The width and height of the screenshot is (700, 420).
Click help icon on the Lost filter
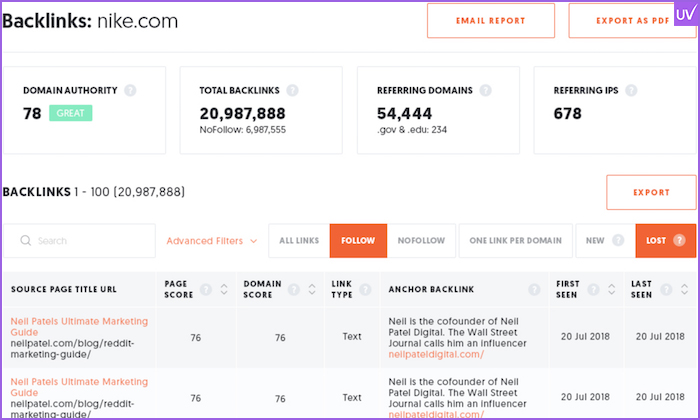coord(679,240)
